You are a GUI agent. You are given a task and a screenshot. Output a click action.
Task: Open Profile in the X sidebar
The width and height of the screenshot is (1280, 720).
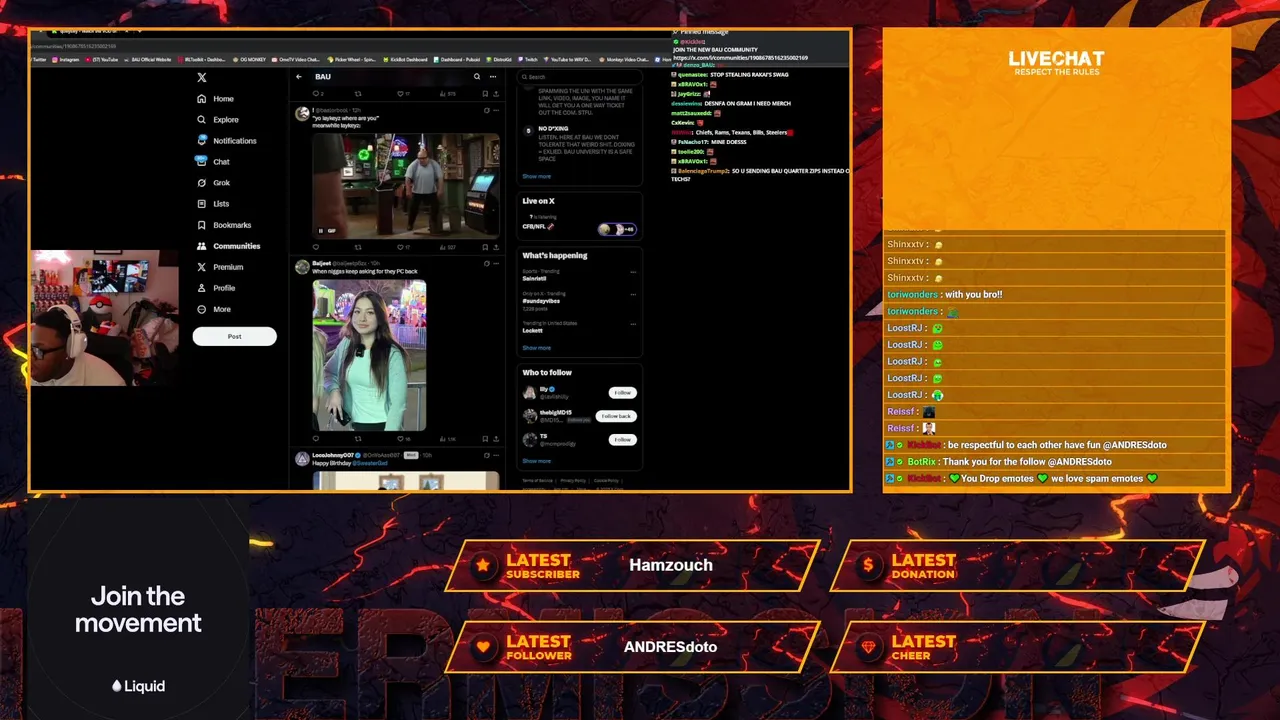216,288
